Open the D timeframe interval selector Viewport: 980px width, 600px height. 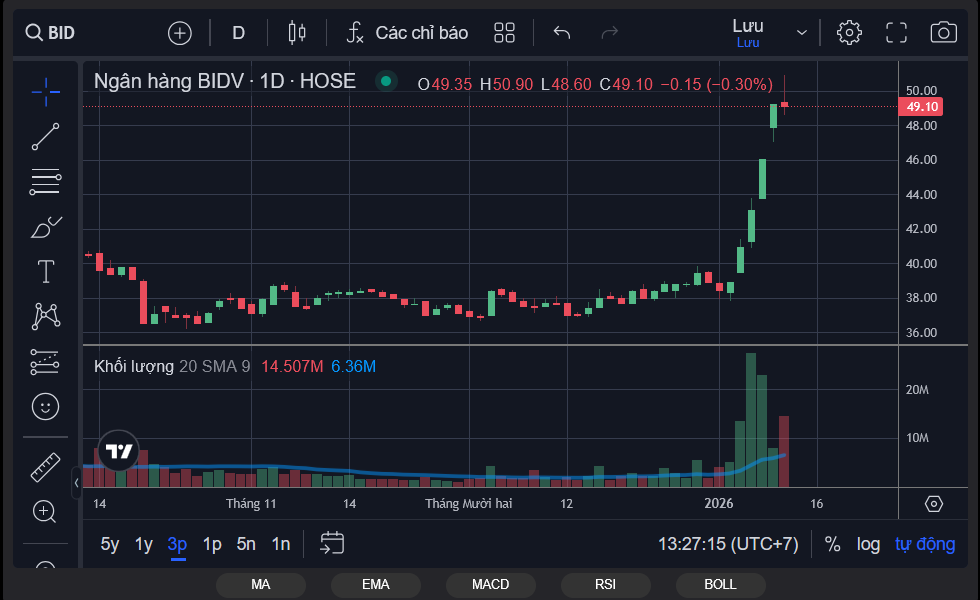239,33
